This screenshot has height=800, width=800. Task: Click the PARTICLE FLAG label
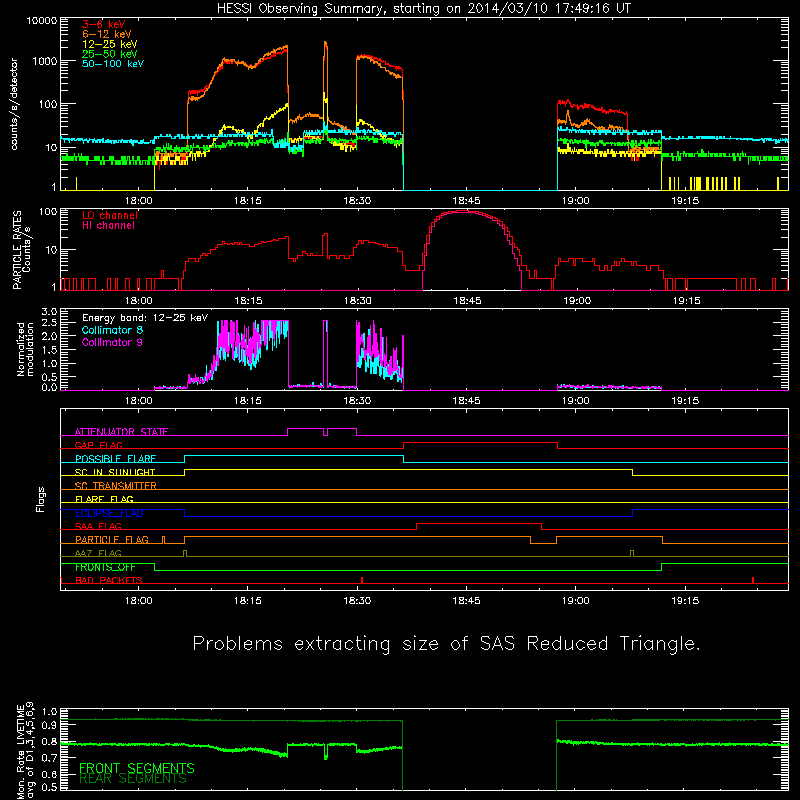(x=112, y=540)
